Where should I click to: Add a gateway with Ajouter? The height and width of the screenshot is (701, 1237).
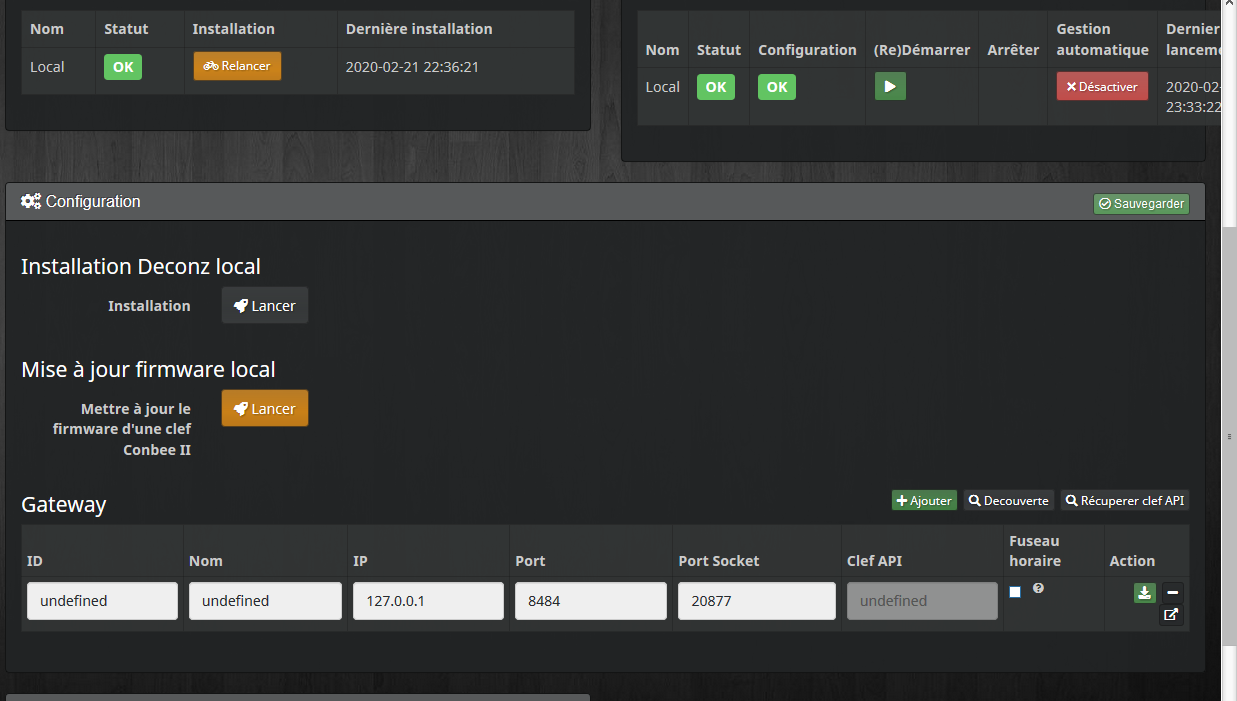[x=924, y=500]
